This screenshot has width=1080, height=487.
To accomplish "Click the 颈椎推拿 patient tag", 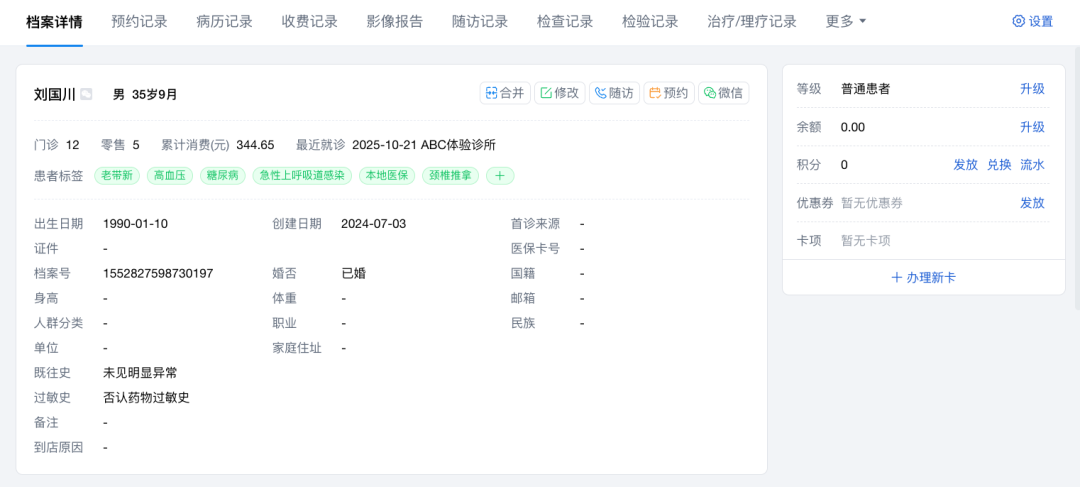I will pyautogui.click(x=450, y=176).
